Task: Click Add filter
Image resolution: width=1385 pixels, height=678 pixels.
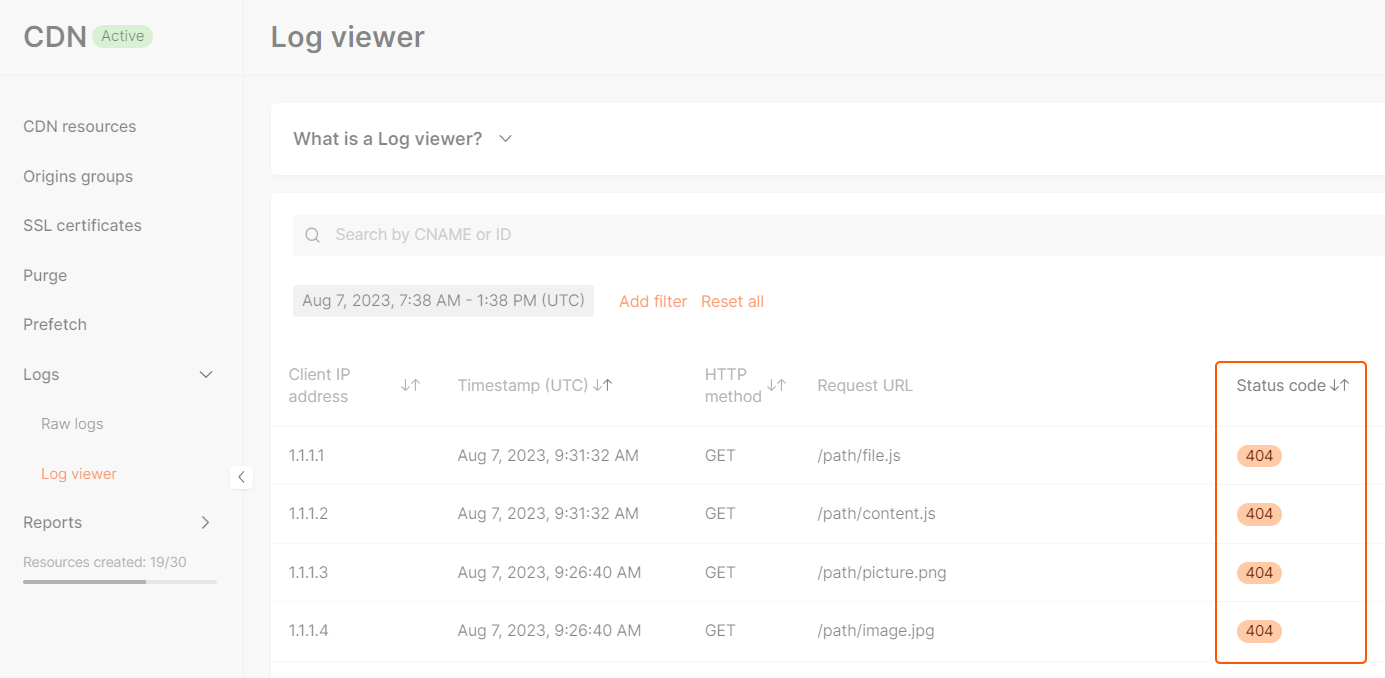Action: click(653, 301)
